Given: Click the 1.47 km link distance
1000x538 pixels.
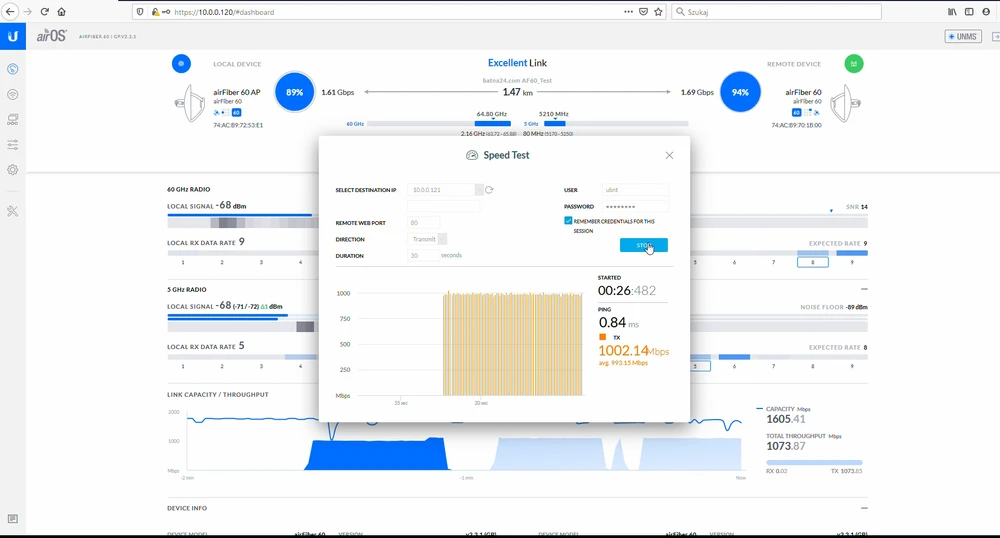Looking at the screenshot, I should [x=517, y=92].
